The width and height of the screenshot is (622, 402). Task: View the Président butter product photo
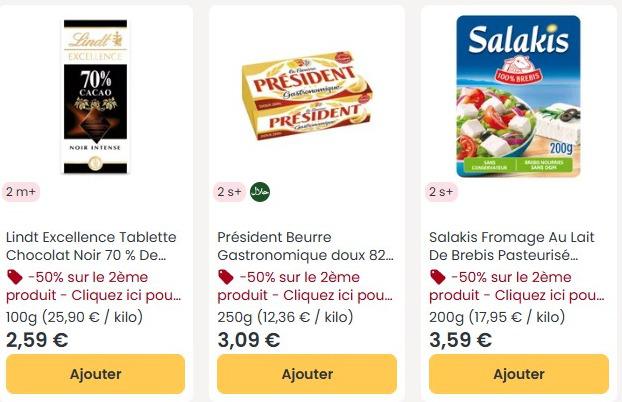[307, 96]
